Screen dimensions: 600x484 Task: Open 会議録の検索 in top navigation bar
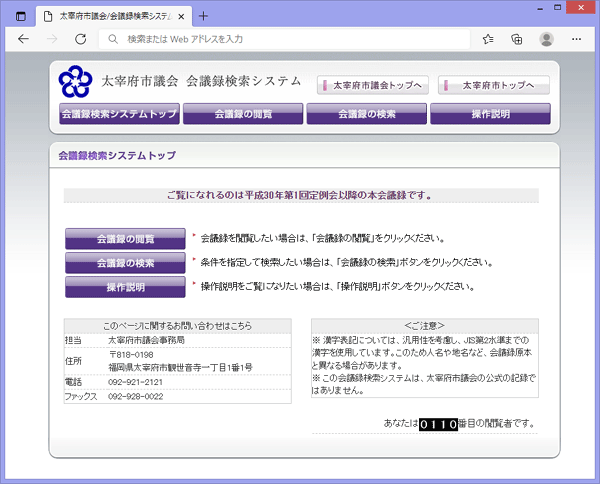click(367, 114)
